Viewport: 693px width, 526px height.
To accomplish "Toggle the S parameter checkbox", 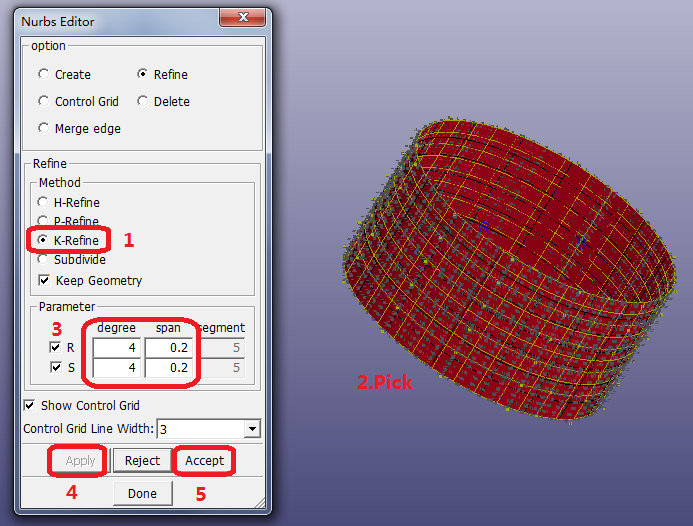I will [x=57, y=368].
